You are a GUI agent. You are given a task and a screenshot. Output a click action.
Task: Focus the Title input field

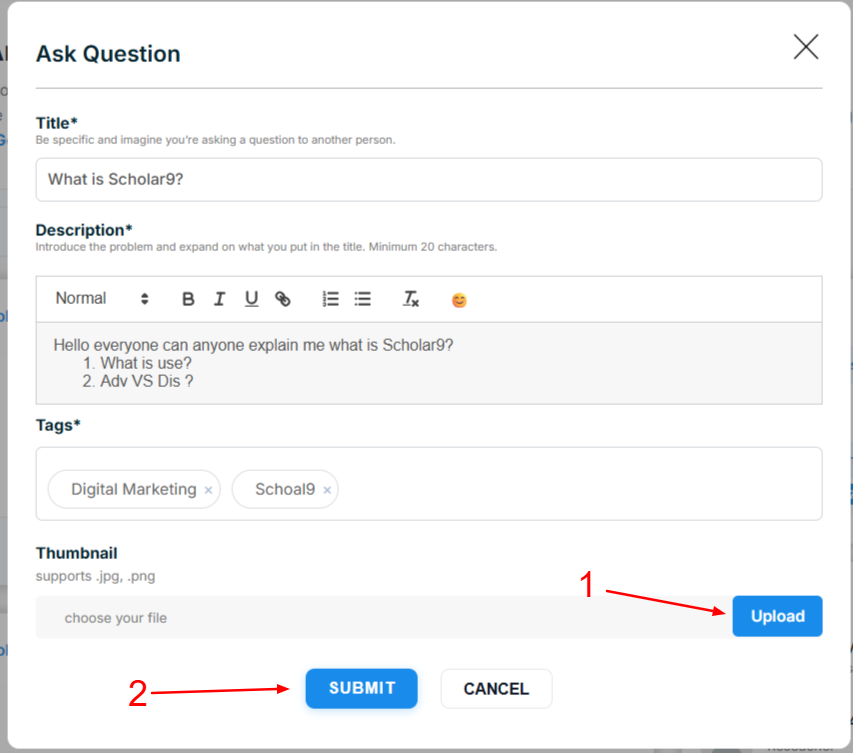pyautogui.click(x=429, y=180)
